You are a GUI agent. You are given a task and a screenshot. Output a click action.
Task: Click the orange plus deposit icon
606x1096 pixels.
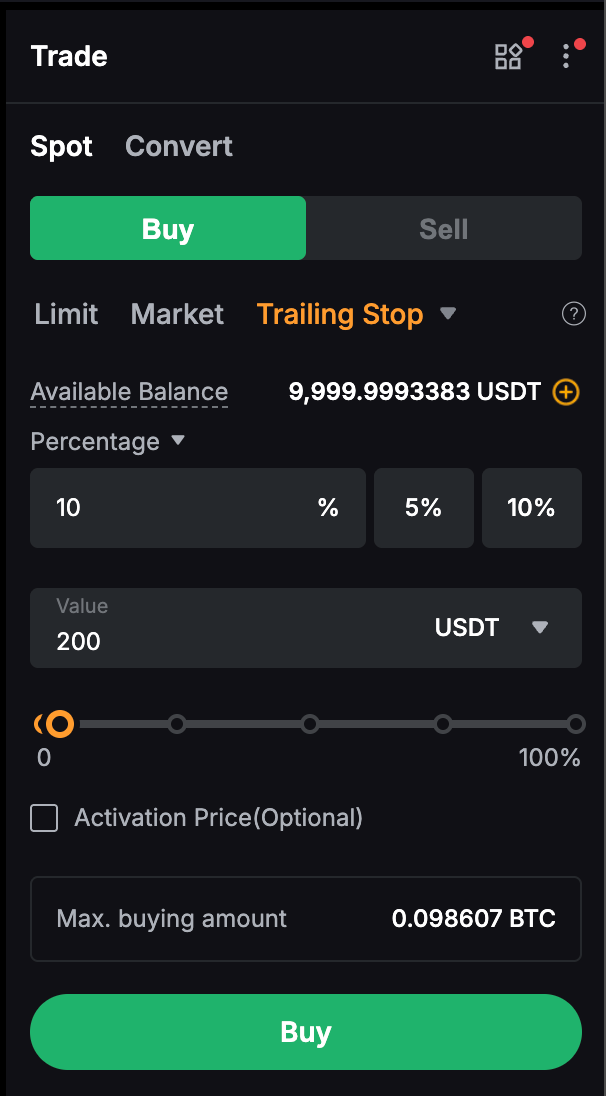[x=566, y=392]
